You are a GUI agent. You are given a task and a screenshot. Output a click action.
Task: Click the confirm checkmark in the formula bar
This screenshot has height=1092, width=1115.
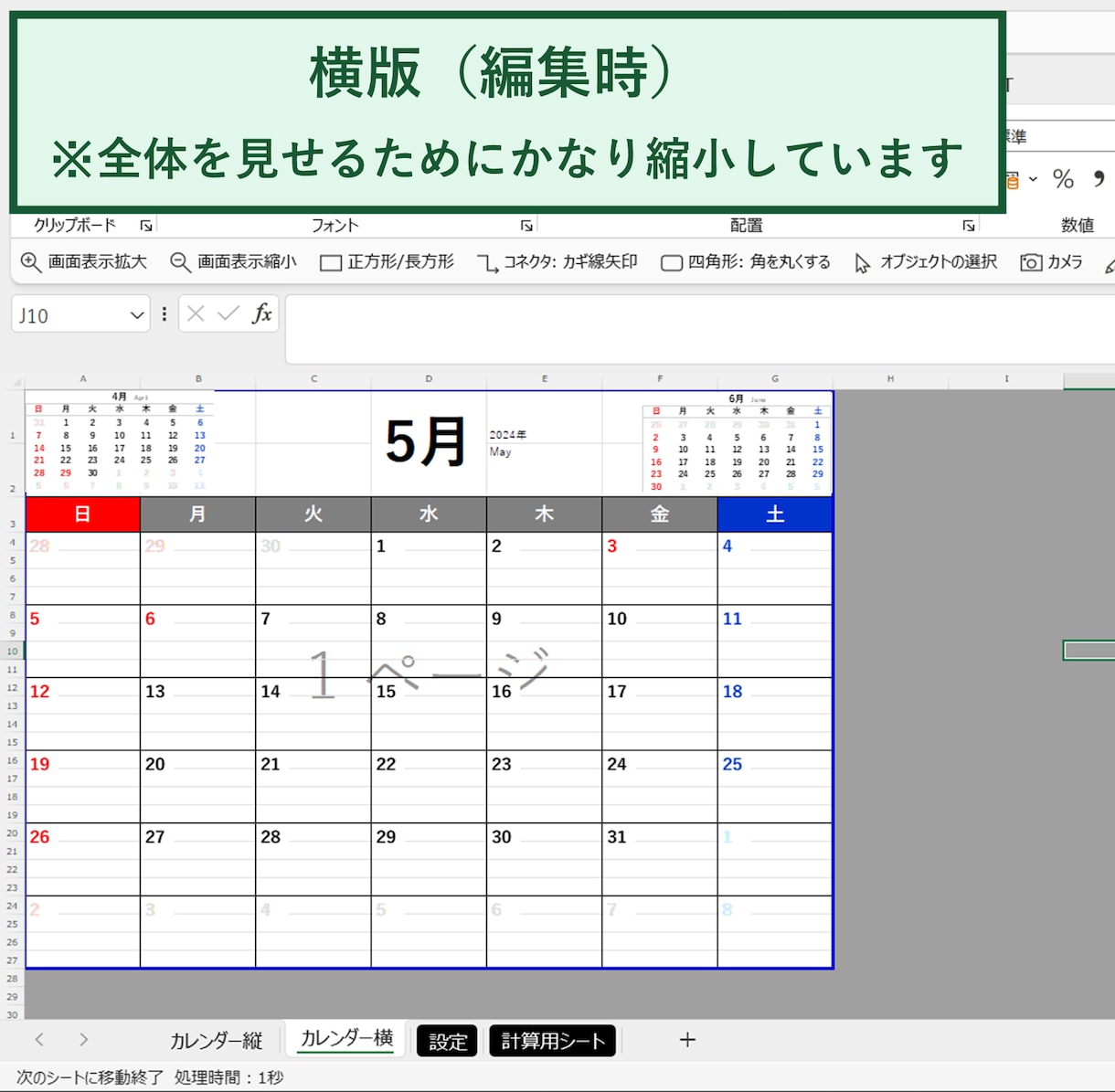coord(228,314)
